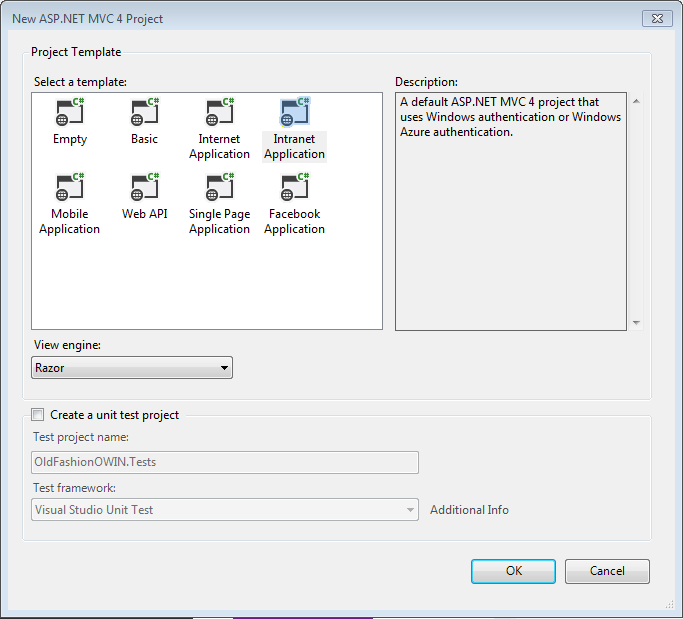Open the Test framework dropdown
Screen dimensions: 683x619
pyautogui.click(x=225, y=510)
